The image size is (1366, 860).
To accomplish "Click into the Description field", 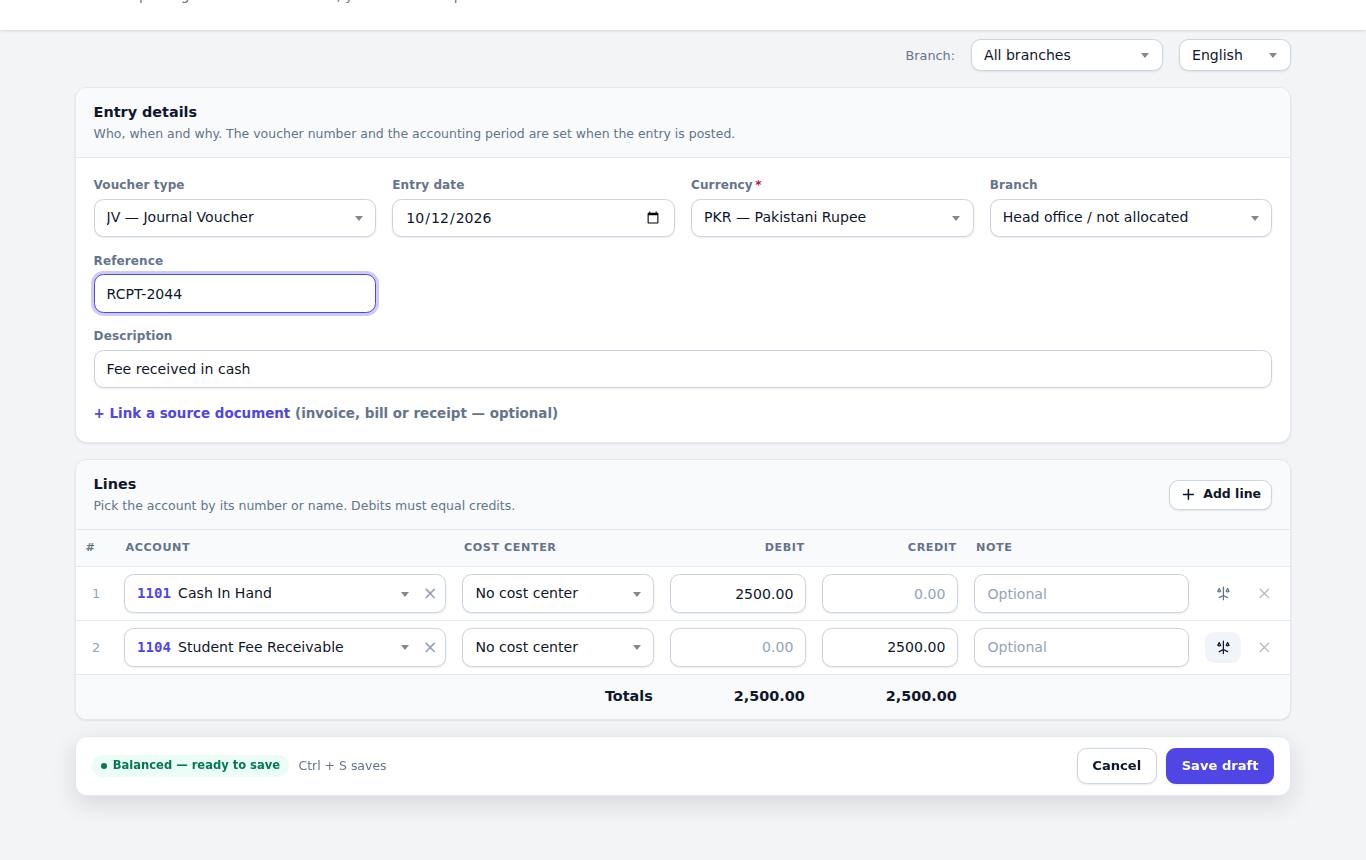I will click(682, 369).
